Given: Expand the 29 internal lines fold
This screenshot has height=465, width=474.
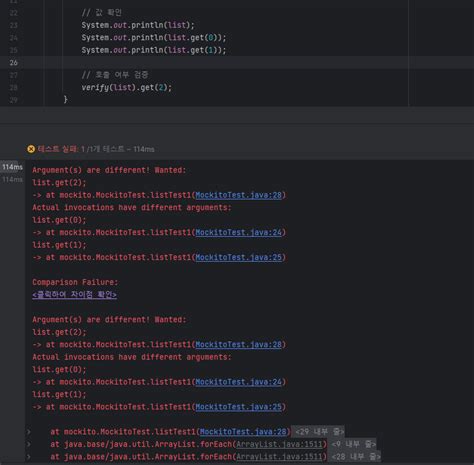Looking at the screenshot, I should coord(319,432).
